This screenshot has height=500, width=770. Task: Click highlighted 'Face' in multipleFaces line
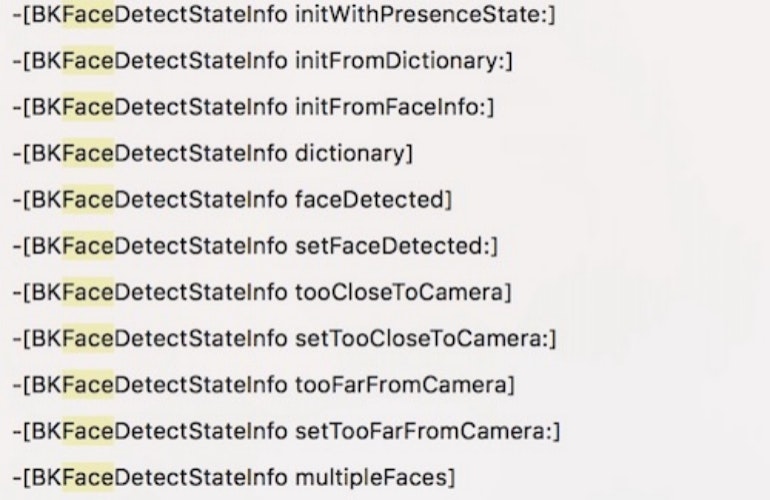coord(88,476)
